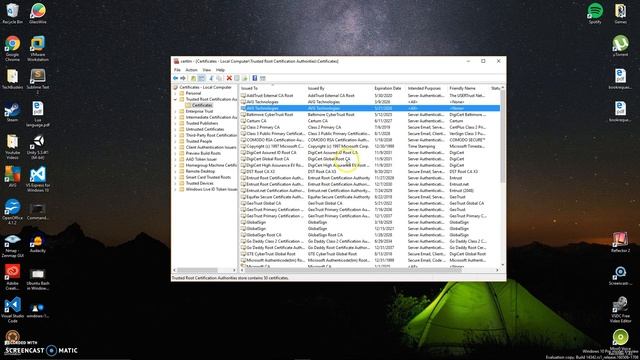The image size is (640, 360).
Task: Open the Help menu
Action: 220,70
